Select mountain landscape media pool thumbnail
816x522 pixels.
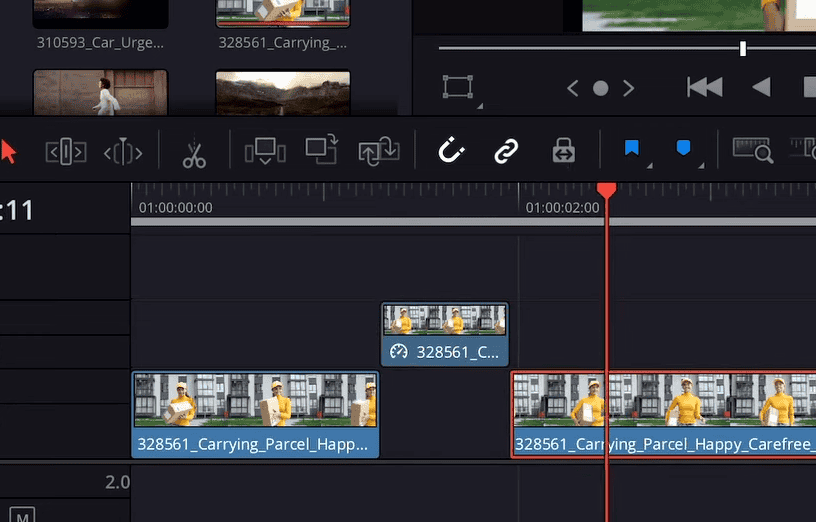[283, 93]
